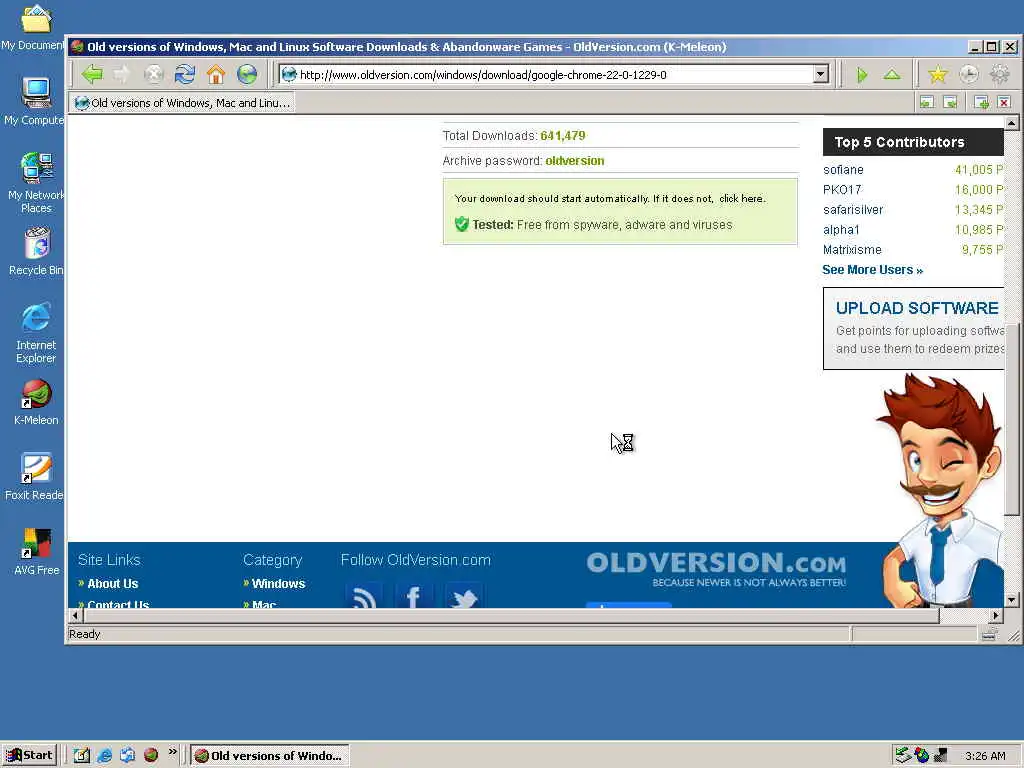Click the green Up triangle button

892,74
